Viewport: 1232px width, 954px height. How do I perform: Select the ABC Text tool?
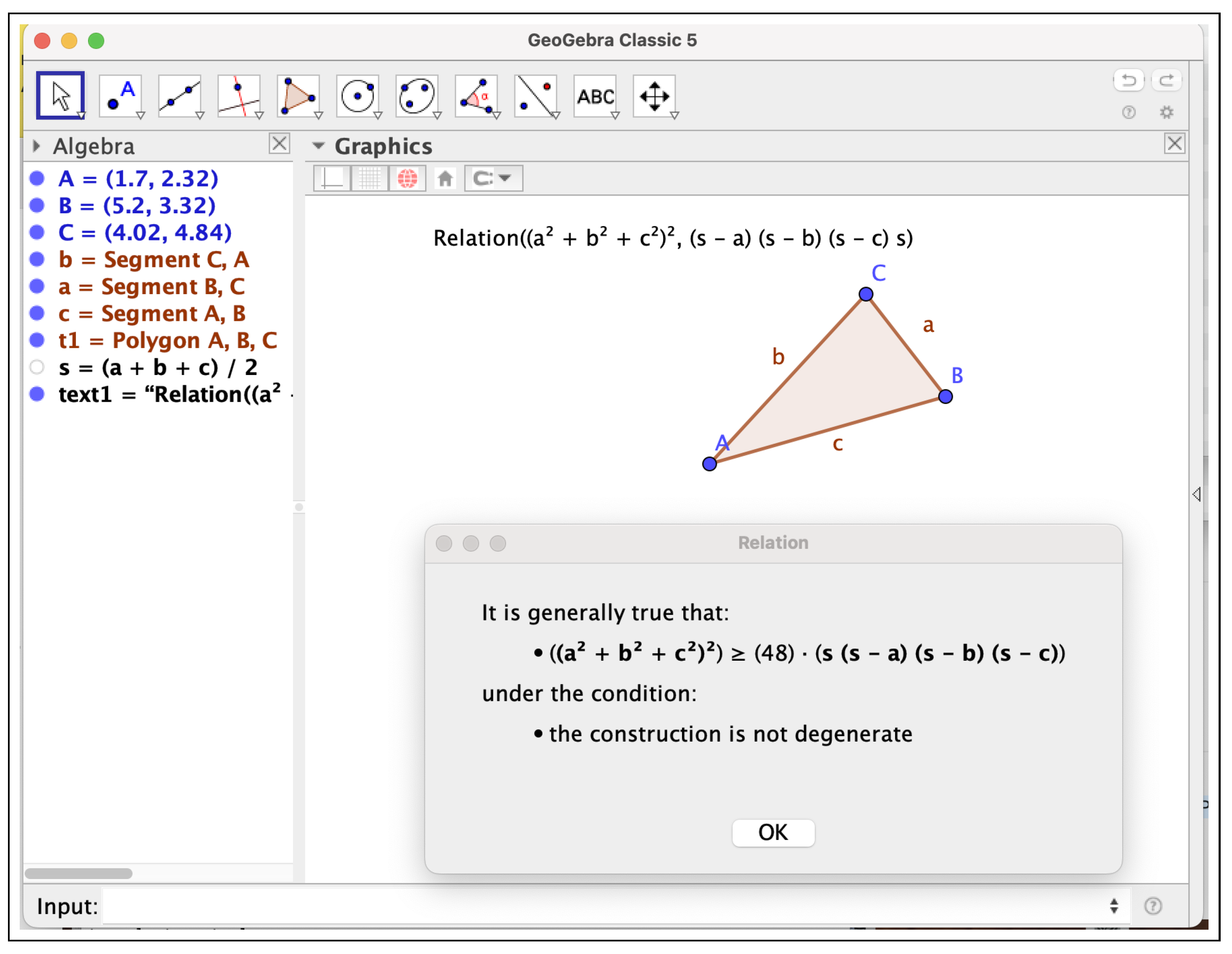tap(595, 95)
